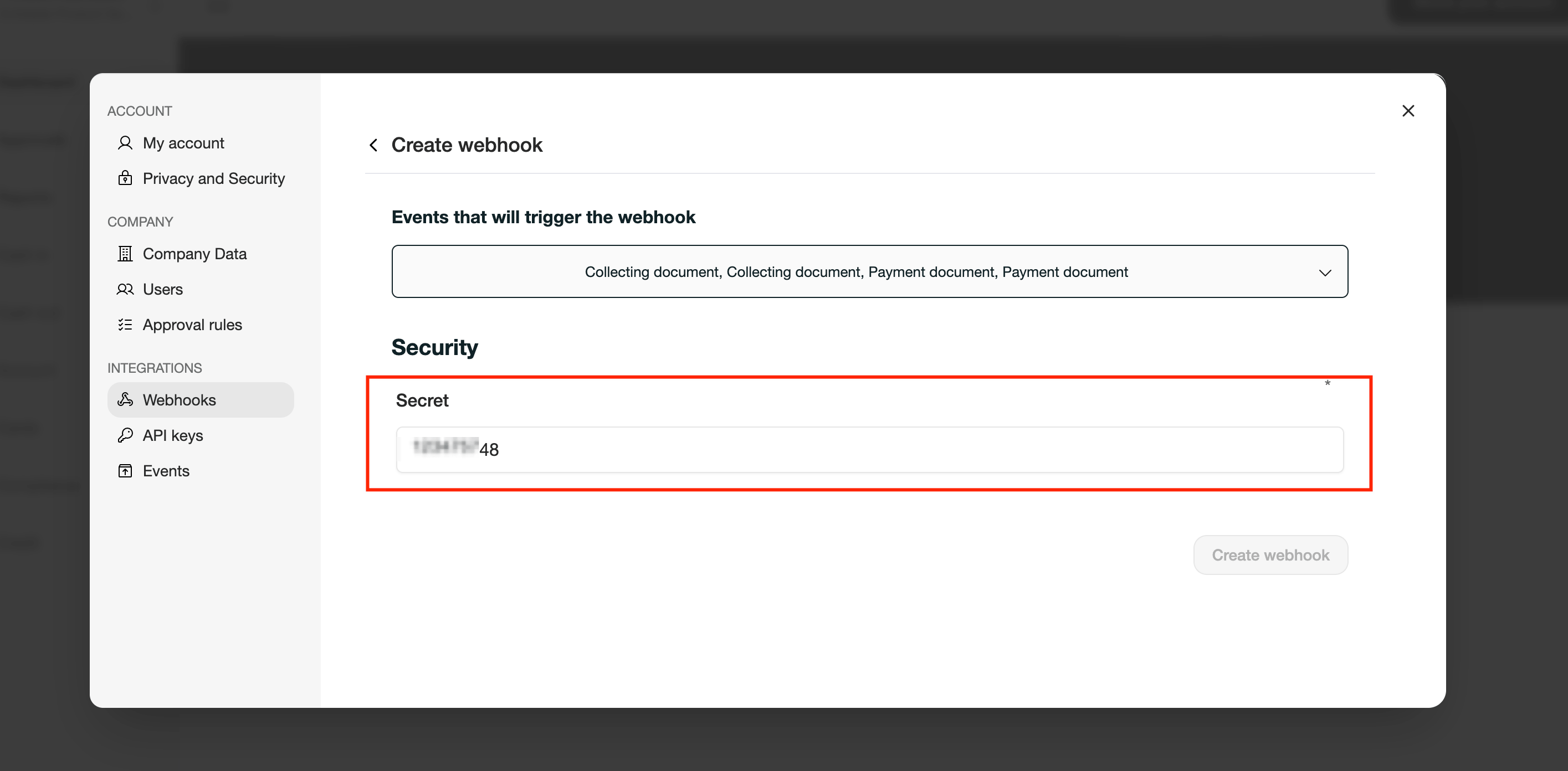Open the events selection combo box
1568x771 pixels.
tap(869, 271)
